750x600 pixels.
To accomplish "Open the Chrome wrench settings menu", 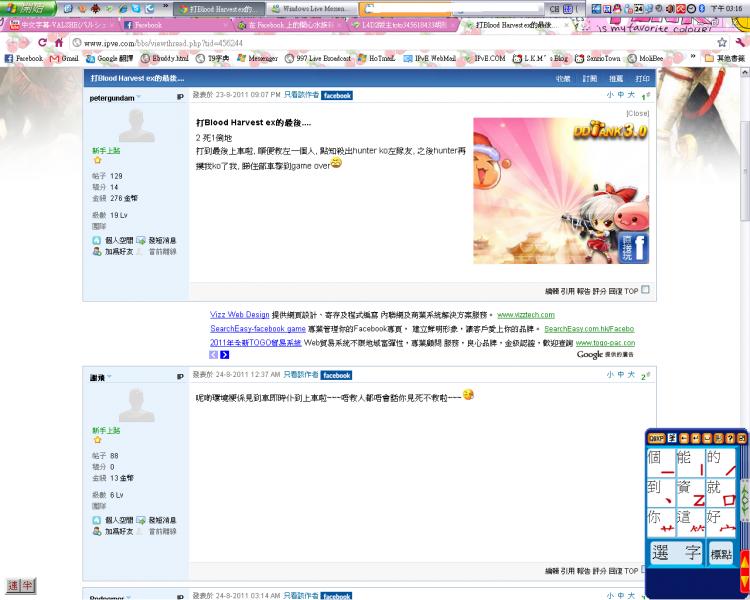I will [x=741, y=43].
